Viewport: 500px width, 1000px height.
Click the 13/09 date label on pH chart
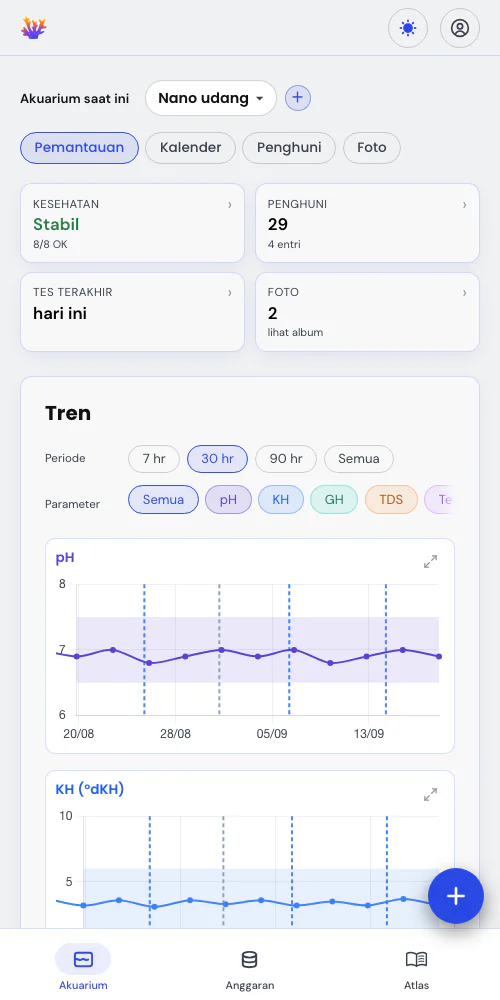click(x=369, y=734)
